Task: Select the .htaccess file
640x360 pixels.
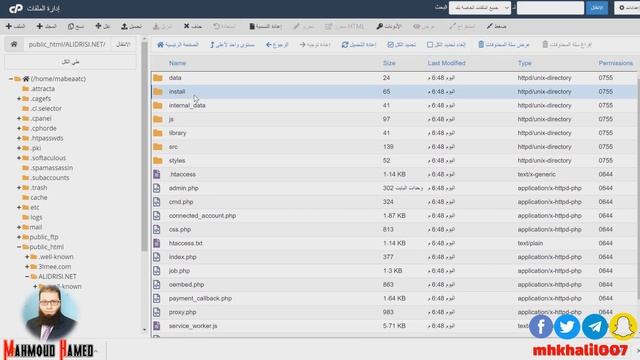Action: coord(394,174)
